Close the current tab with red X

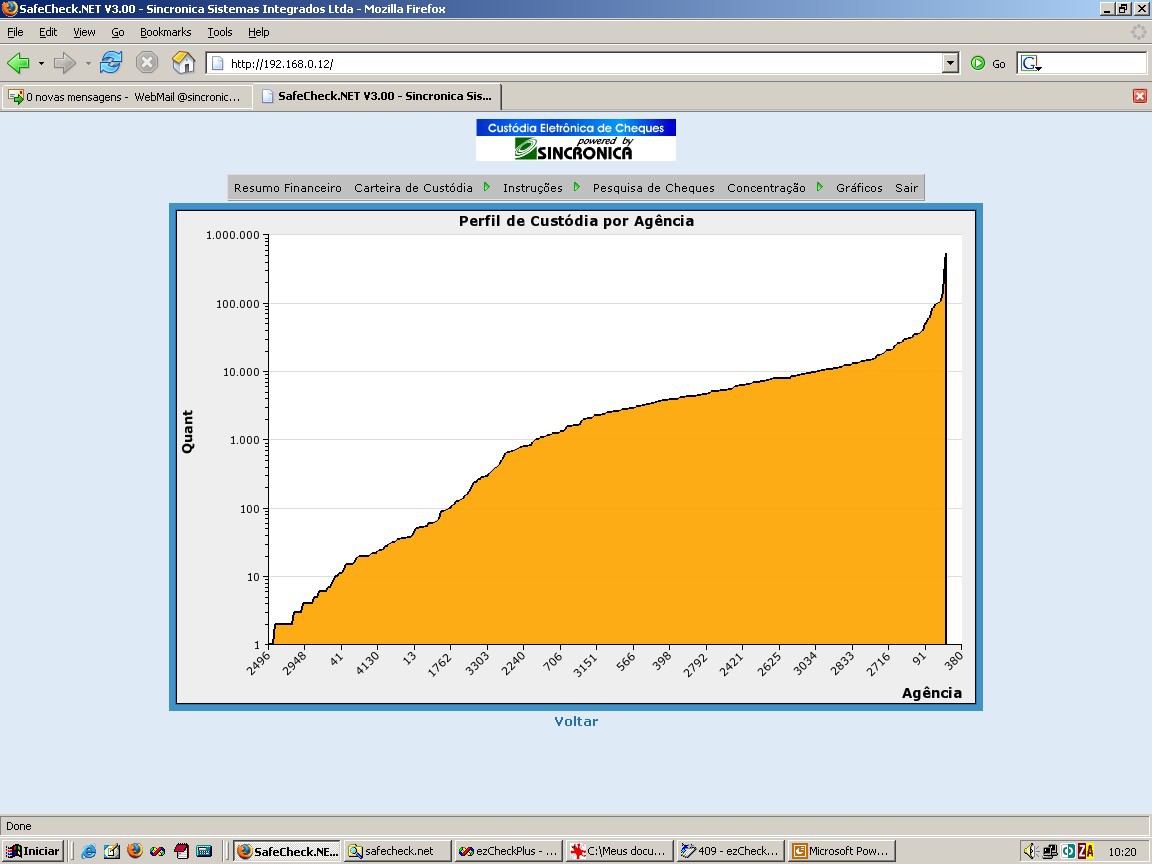[x=1140, y=96]
